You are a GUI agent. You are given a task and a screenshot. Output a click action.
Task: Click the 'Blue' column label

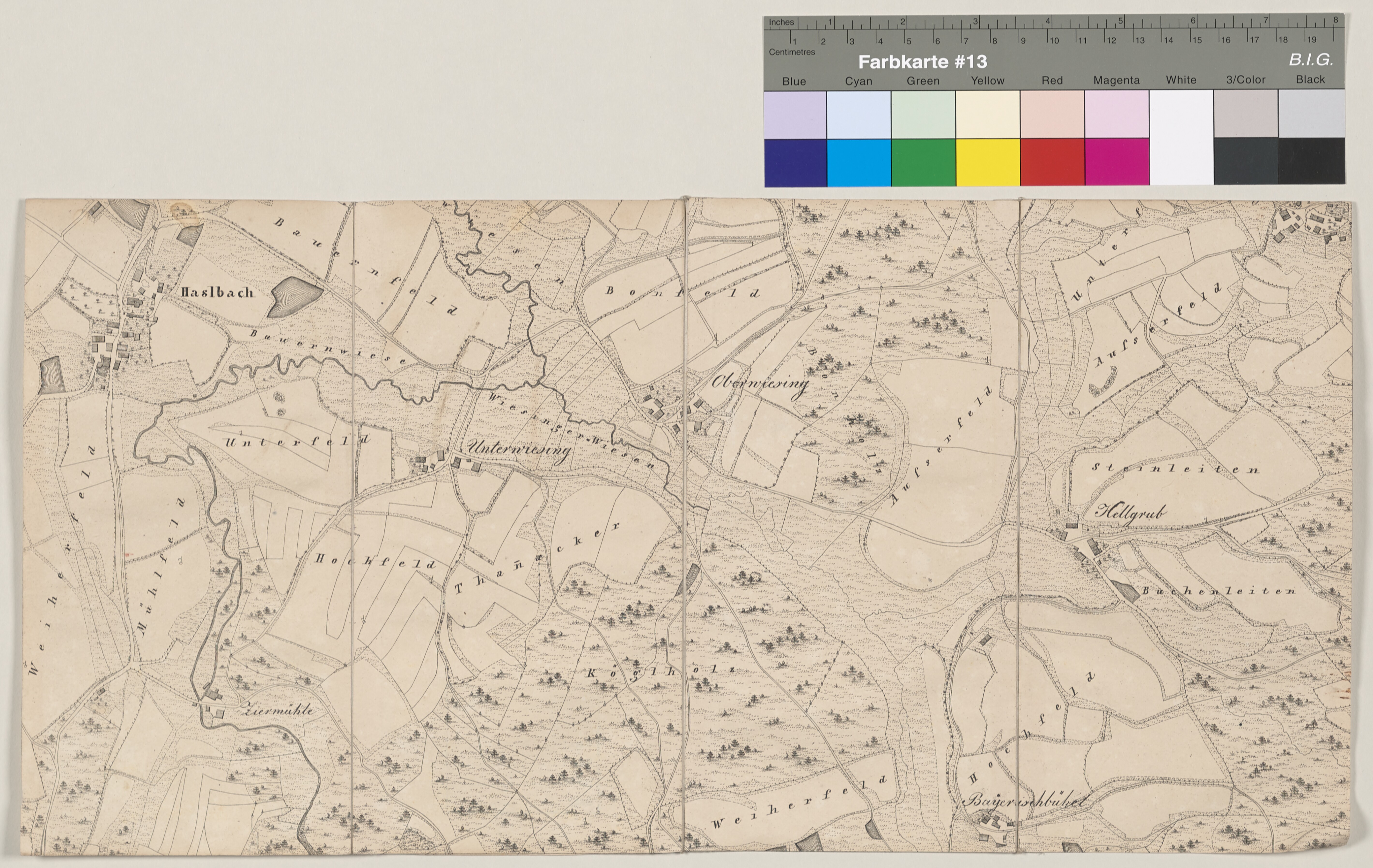click(x=794, y=81)
